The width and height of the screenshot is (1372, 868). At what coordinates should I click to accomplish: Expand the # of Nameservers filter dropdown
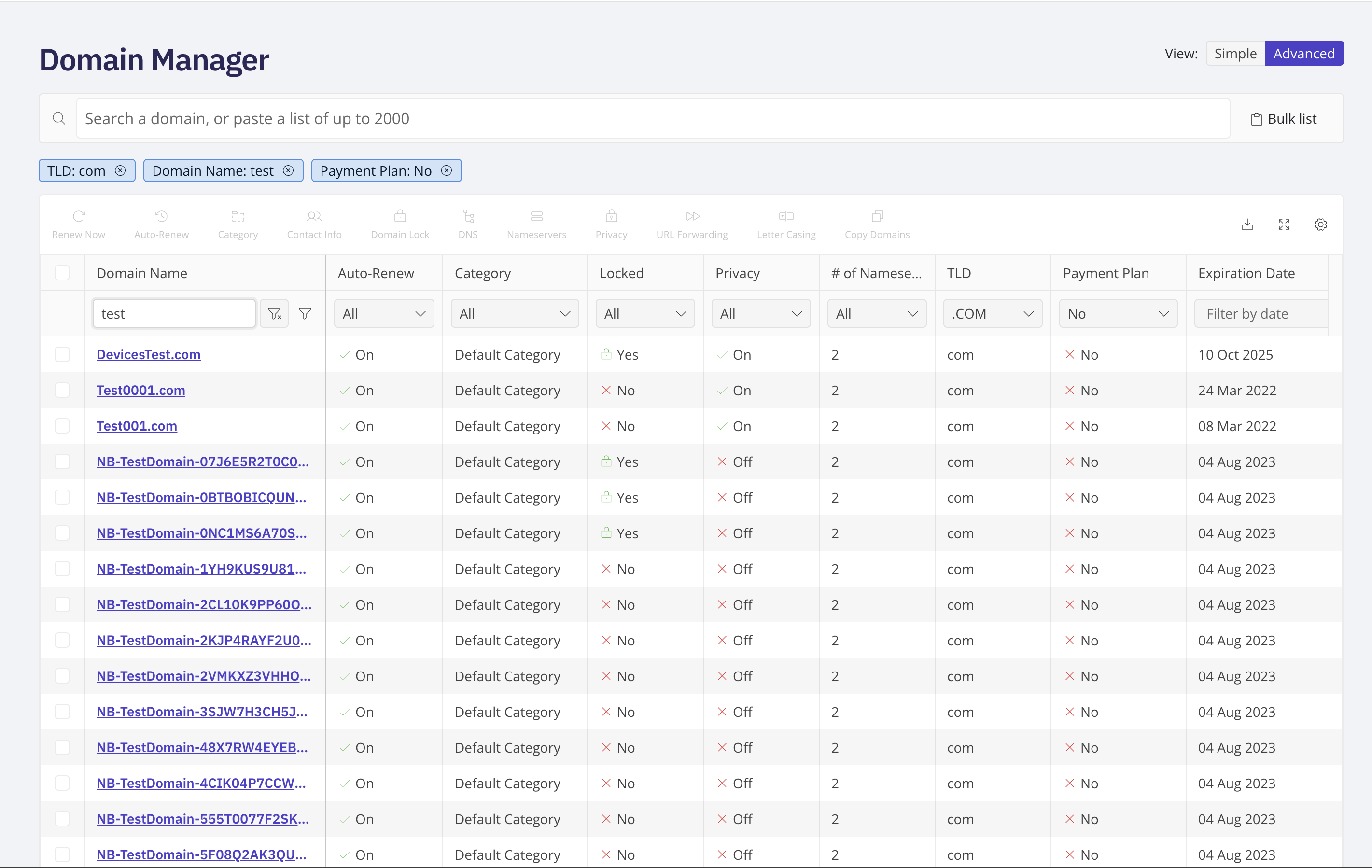coord(876,313)
